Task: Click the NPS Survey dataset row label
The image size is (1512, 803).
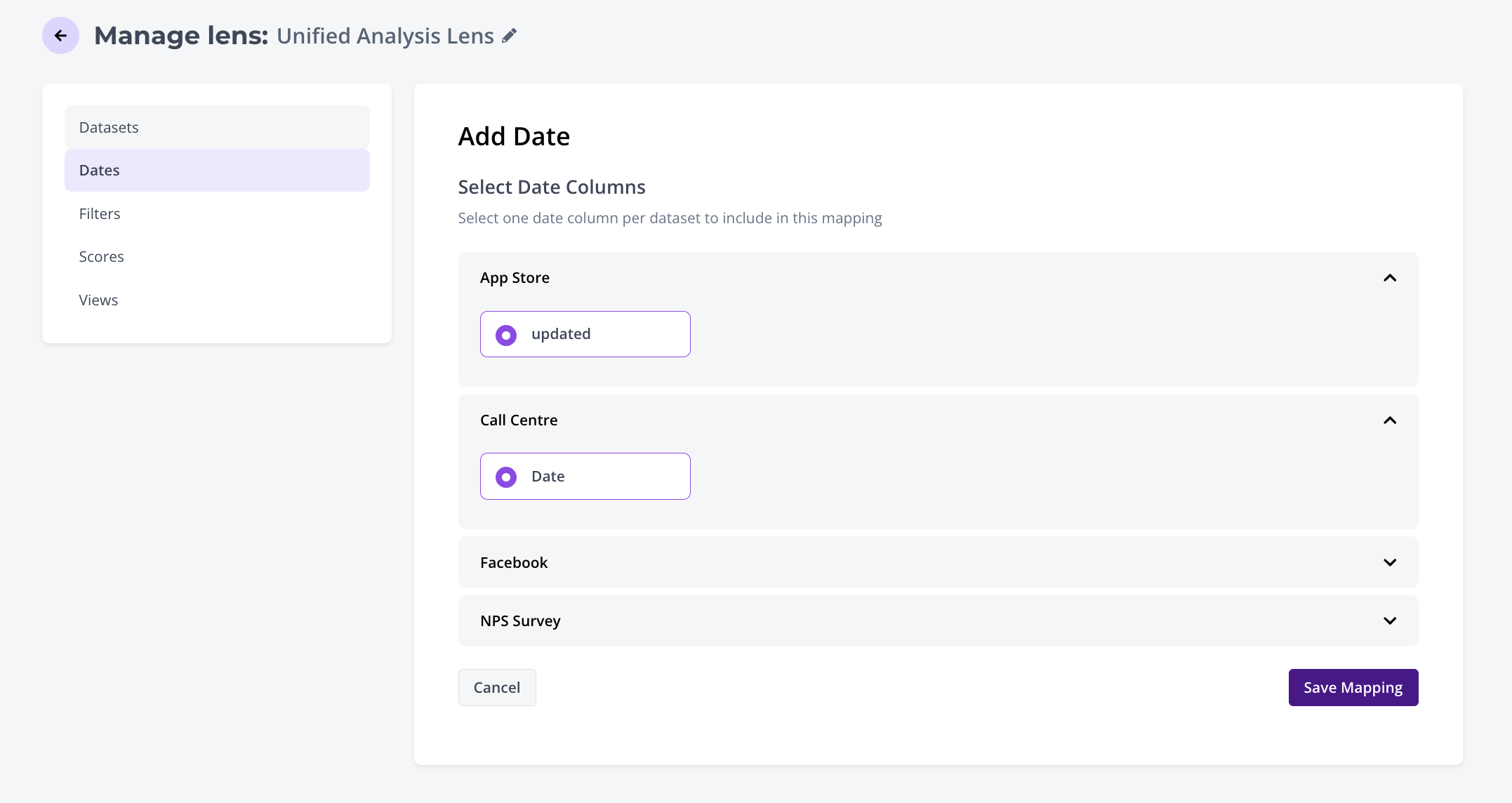Action: [x=520, y=621]
